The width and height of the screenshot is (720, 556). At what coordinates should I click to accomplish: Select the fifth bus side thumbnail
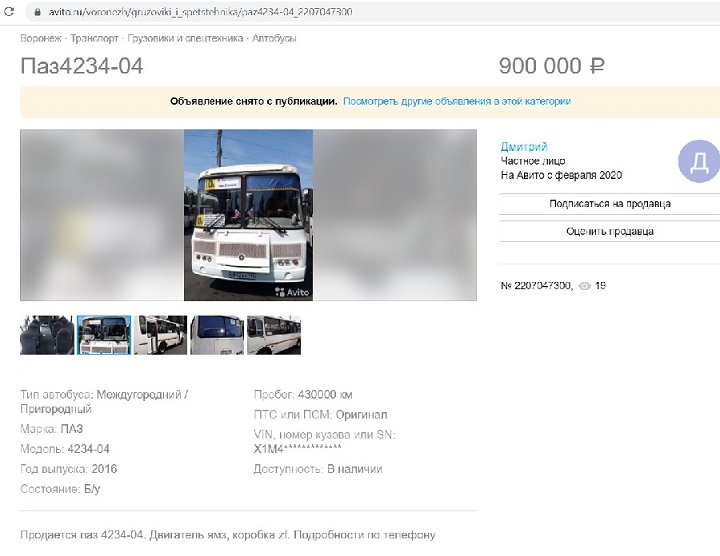coord(274,335)
